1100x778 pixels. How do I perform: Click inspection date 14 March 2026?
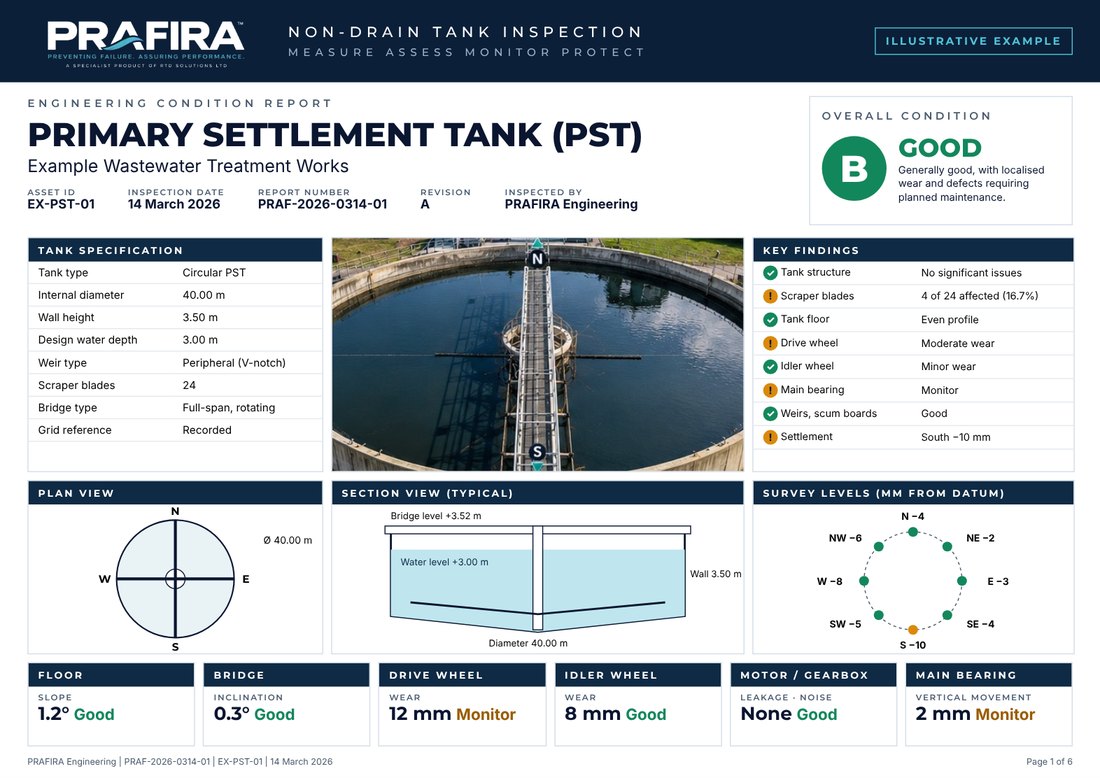174,204
